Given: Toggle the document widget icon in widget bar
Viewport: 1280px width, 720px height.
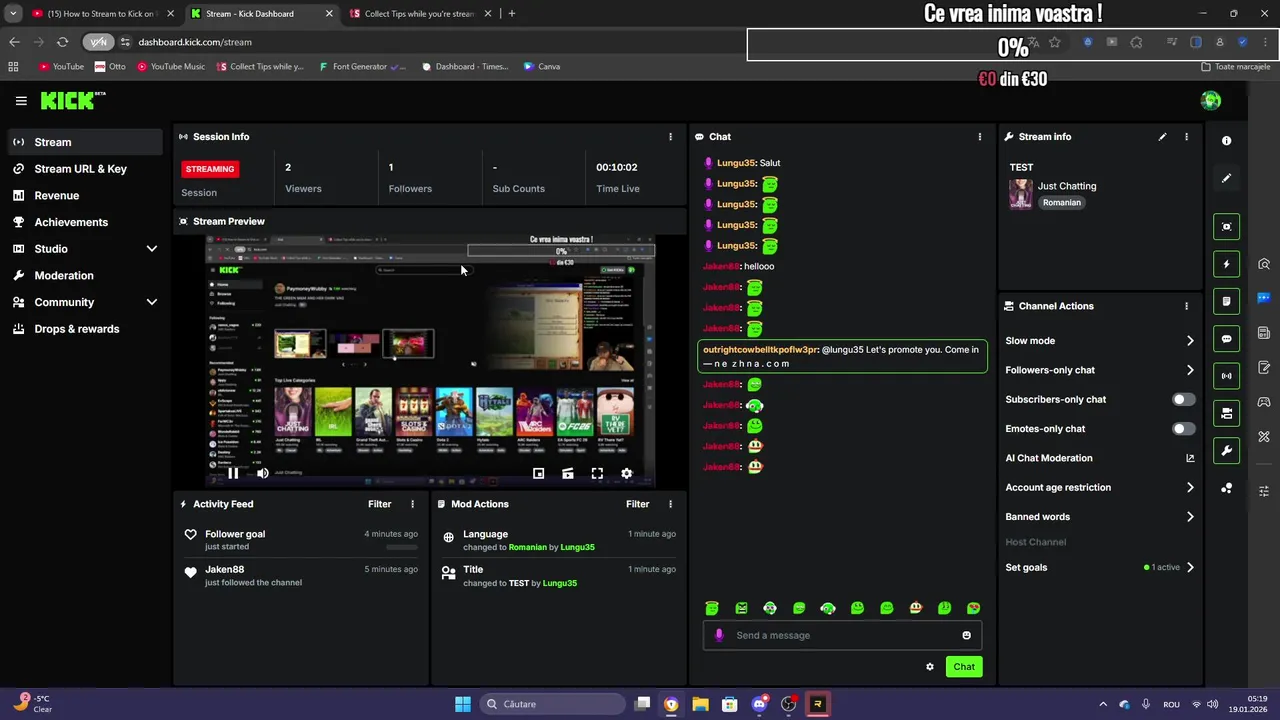Looking at the screenshot, I should tap(1227, 301).
